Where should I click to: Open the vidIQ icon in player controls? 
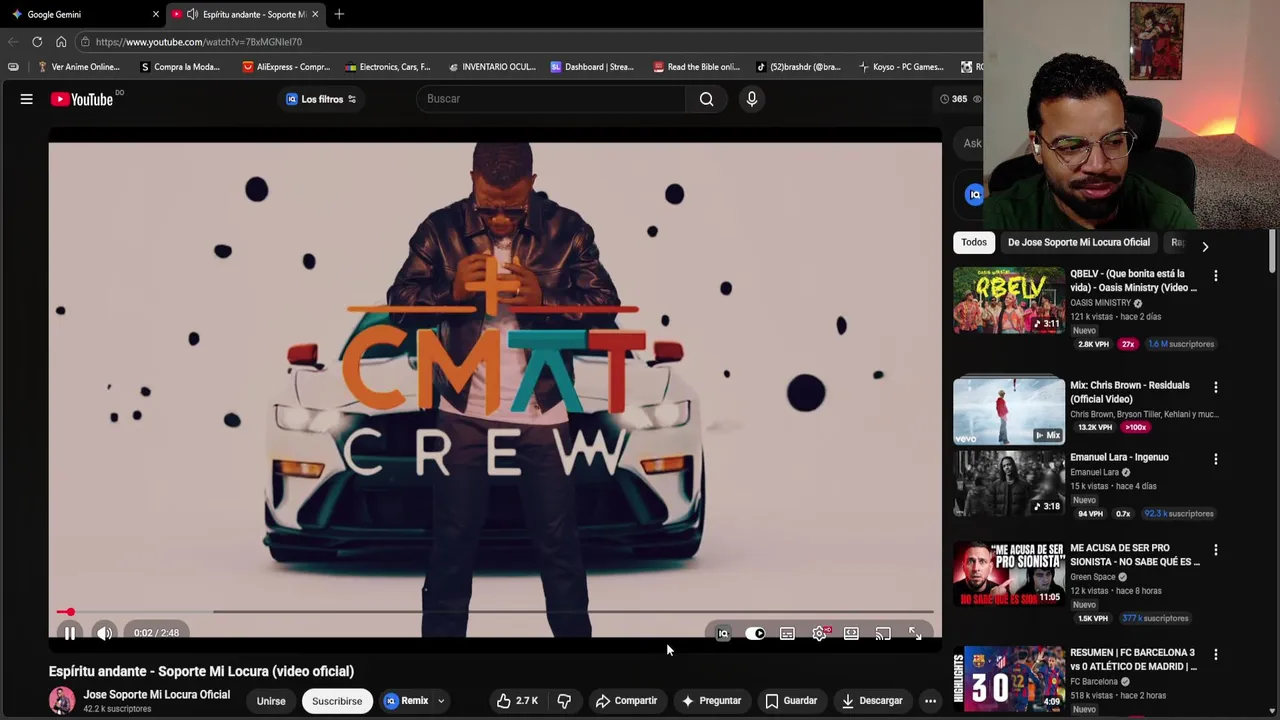point(723,634)
